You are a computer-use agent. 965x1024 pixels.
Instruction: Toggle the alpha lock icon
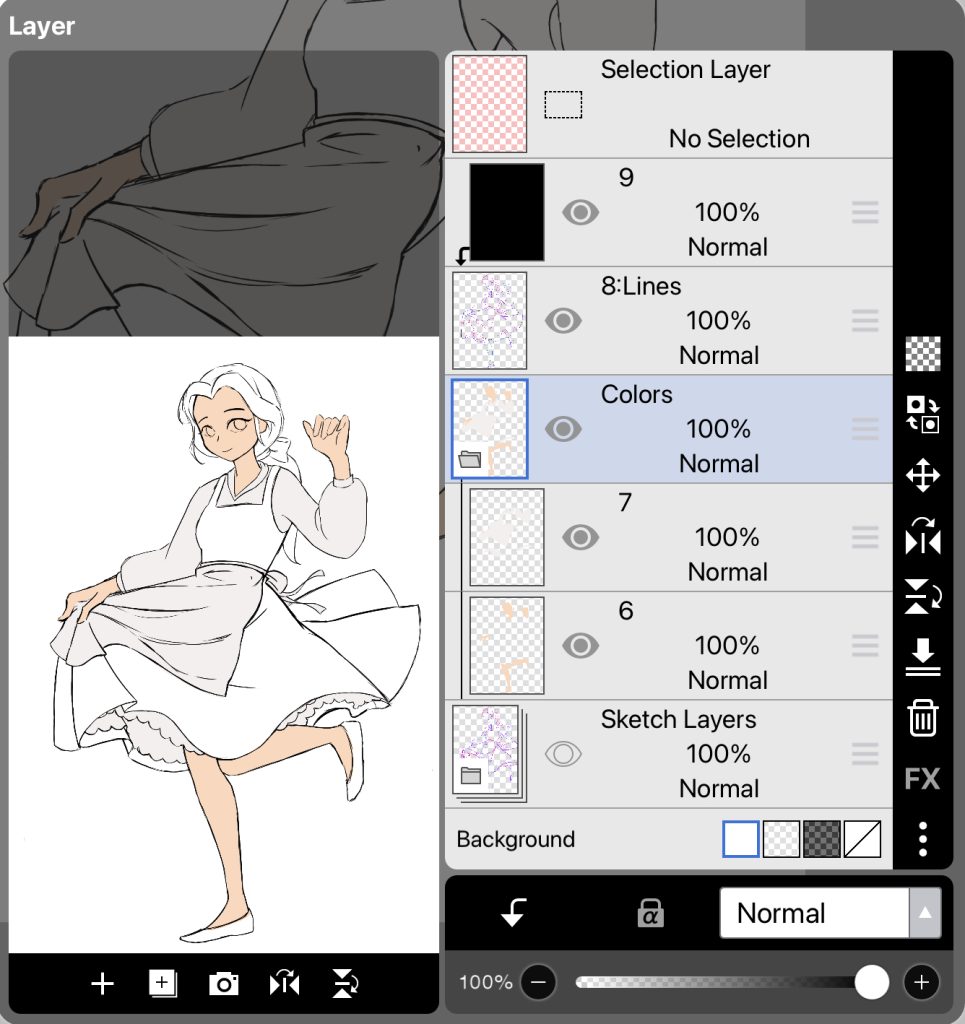click(x=650, y=913)
